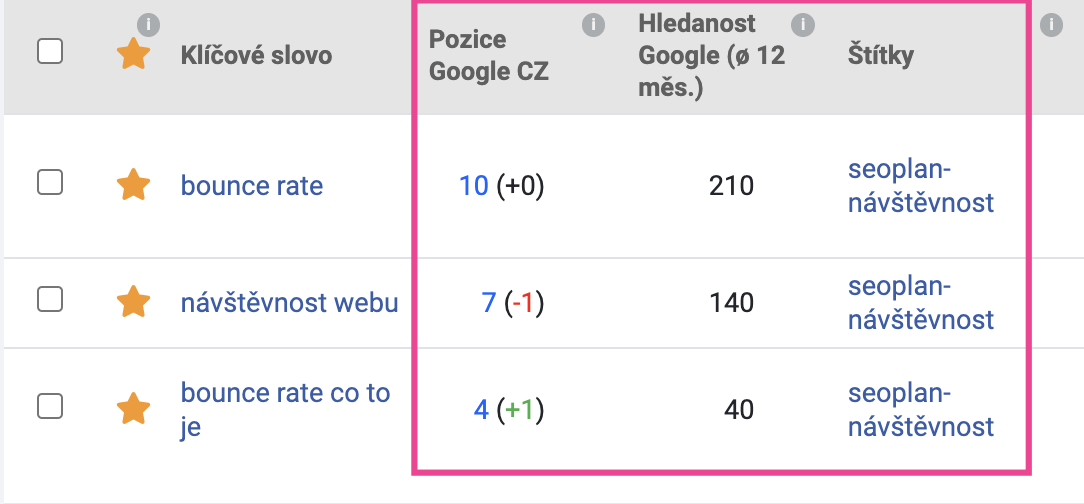Click the star icon in the table header
The height and width of the screenshot is (504, 1084).
point(133,54)
